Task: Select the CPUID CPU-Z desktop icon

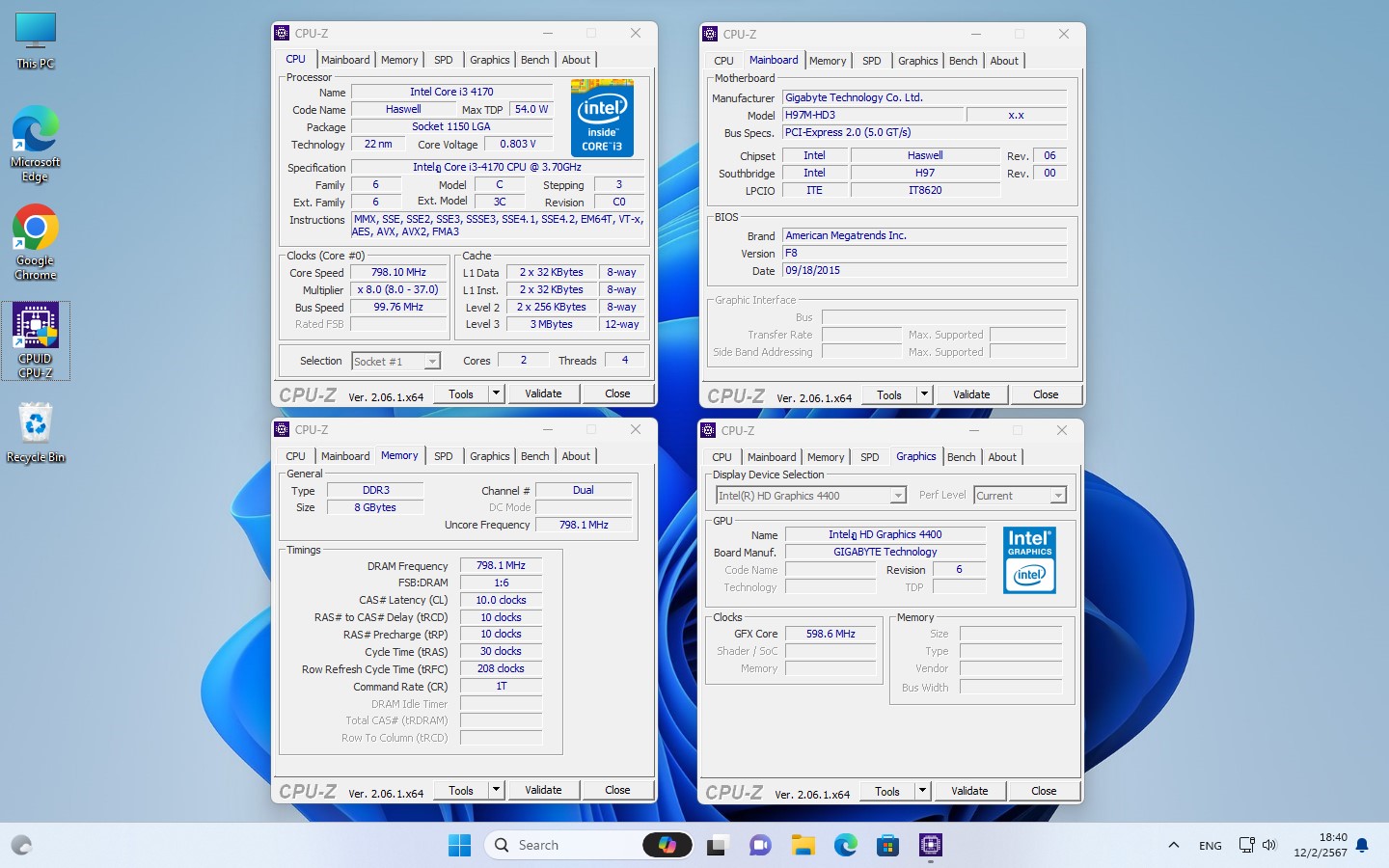Action: [x=36, y=340]
